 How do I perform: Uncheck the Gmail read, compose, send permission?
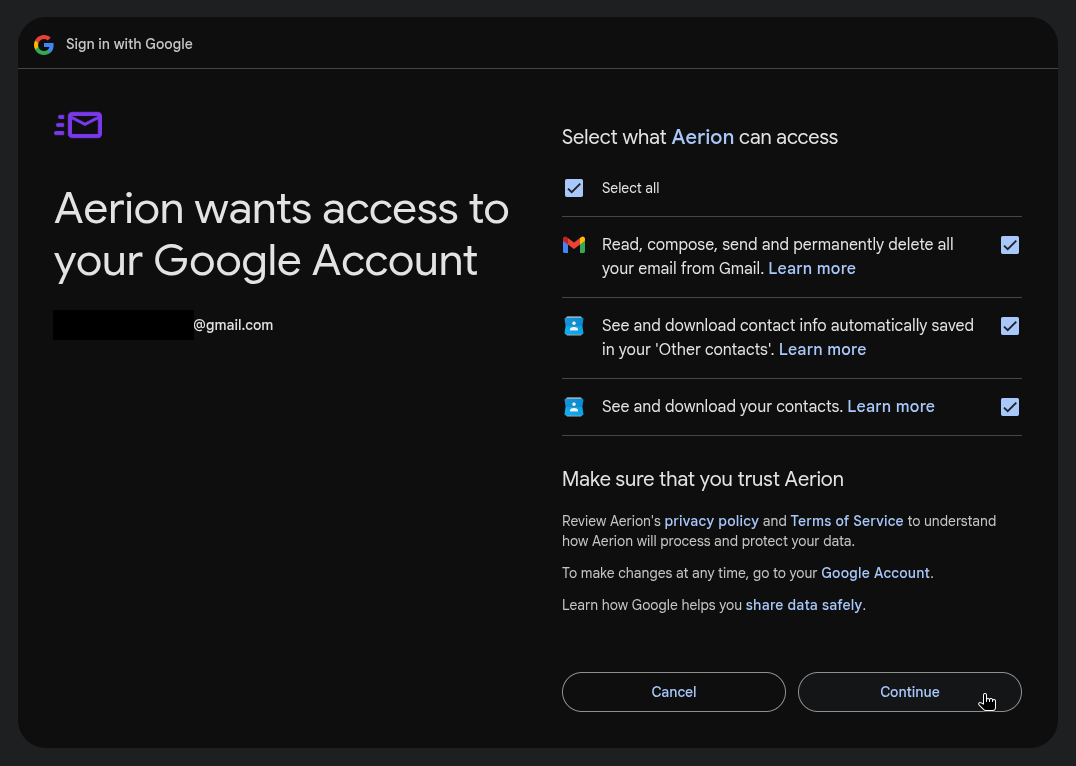coord(1009,245)
